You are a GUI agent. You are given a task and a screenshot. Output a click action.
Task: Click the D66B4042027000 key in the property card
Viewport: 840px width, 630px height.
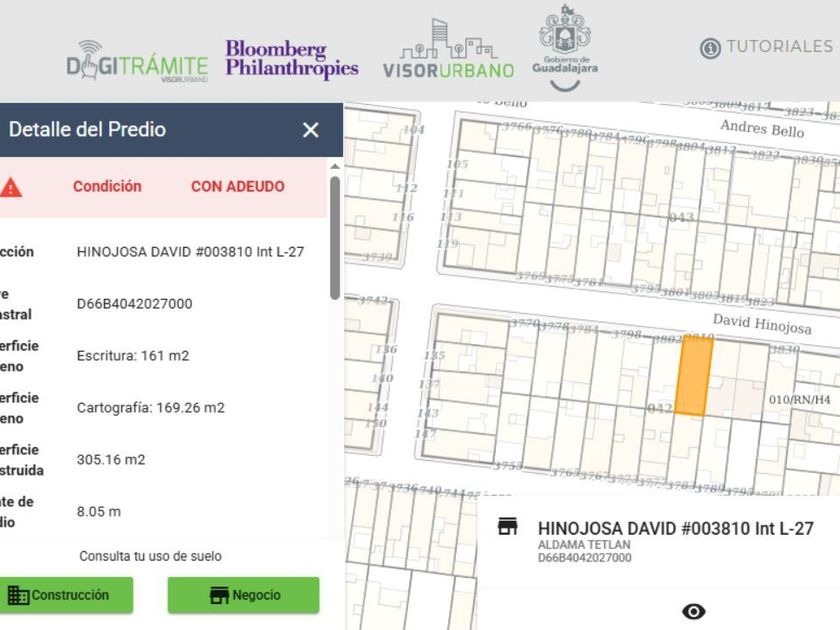point(584,558)
